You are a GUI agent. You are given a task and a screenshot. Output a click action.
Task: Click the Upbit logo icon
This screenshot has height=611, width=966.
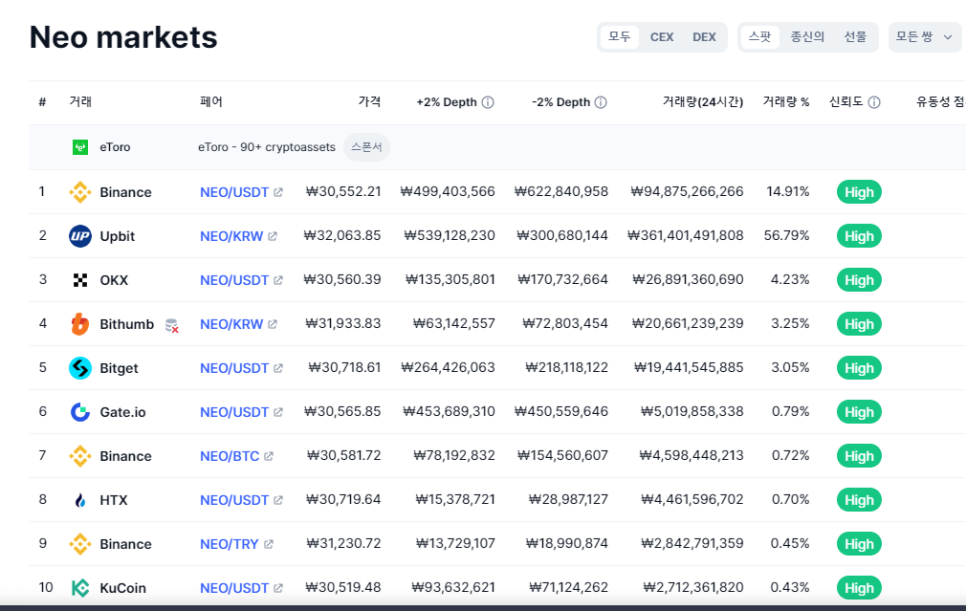[x=80, y=236]
